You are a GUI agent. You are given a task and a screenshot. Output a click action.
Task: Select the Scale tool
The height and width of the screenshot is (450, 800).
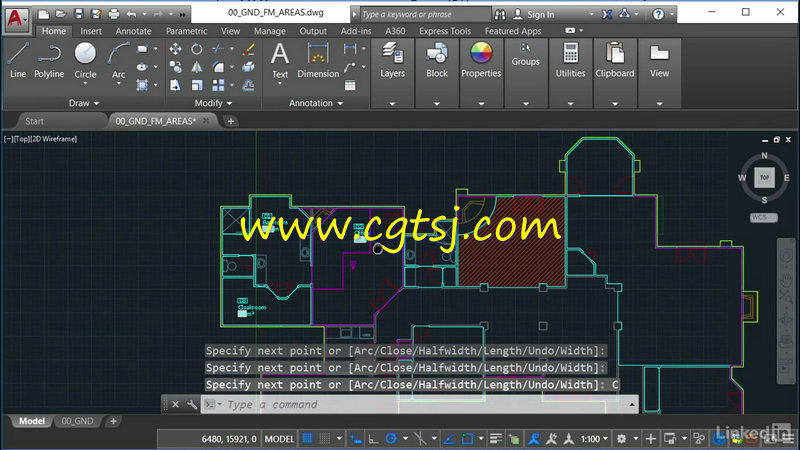pos(197,85)
